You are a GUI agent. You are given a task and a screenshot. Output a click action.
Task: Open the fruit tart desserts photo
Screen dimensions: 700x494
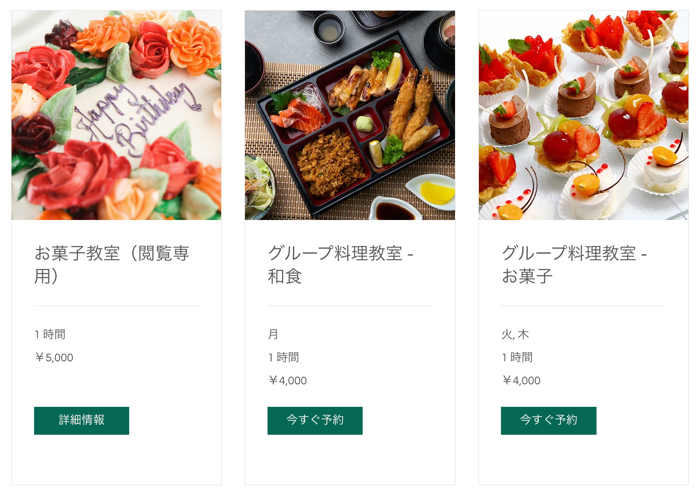[x=583, y=115]
